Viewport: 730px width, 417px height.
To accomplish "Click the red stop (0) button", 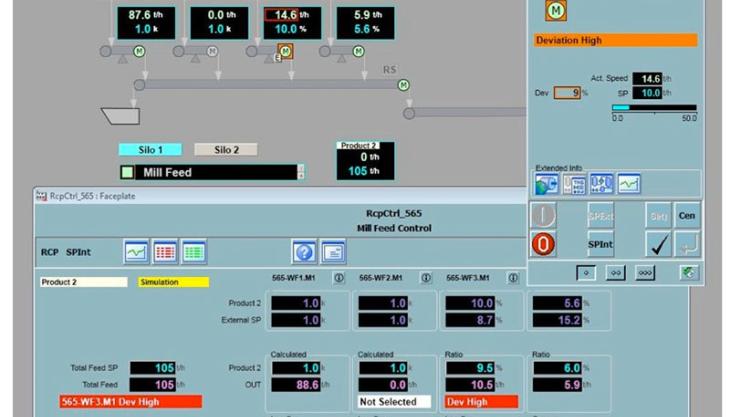I will [x=543, y=244].
